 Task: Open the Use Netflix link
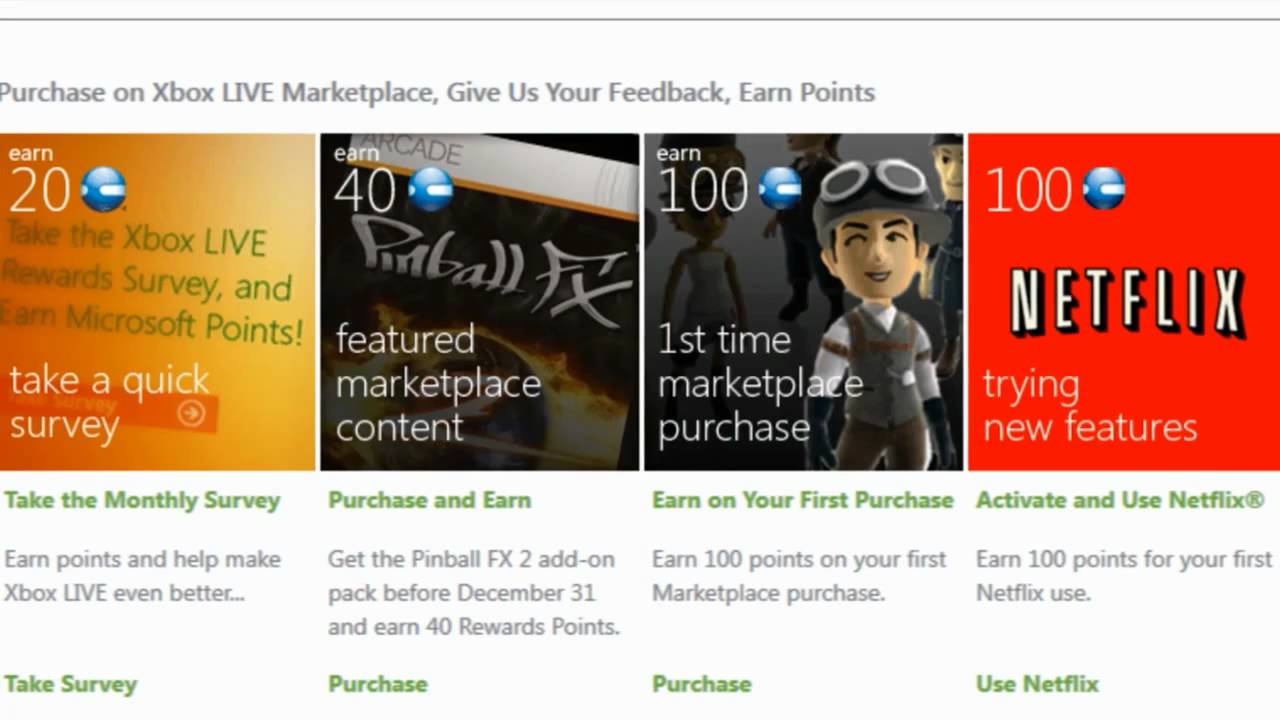click(x=1037, y=684)
